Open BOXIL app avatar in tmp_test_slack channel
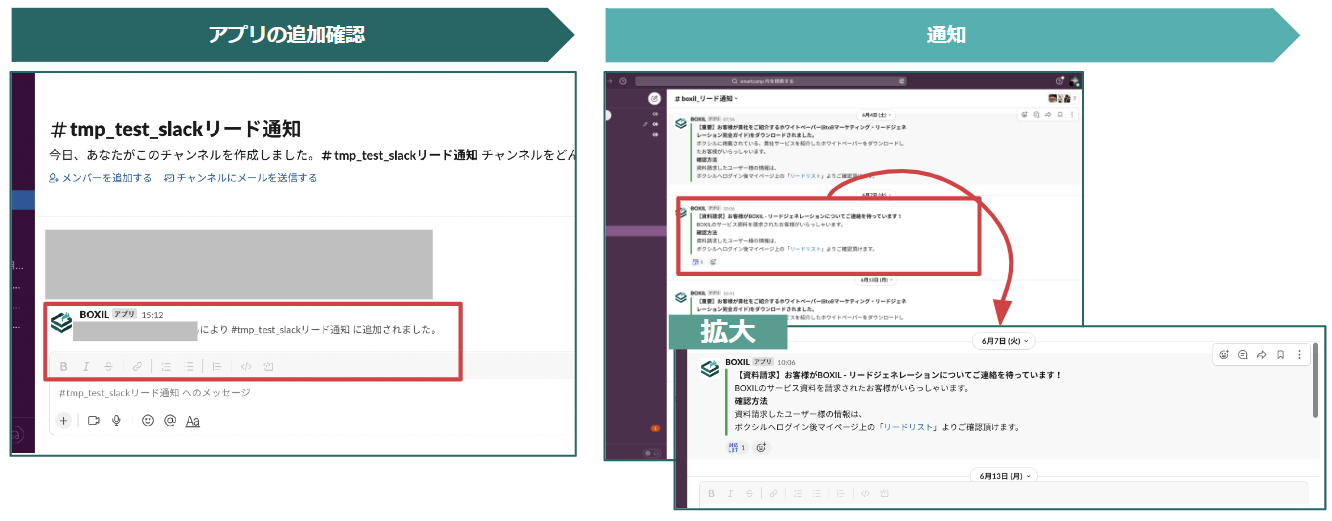This screenshot has width=1332, height=521. click(x=62, y=322)
